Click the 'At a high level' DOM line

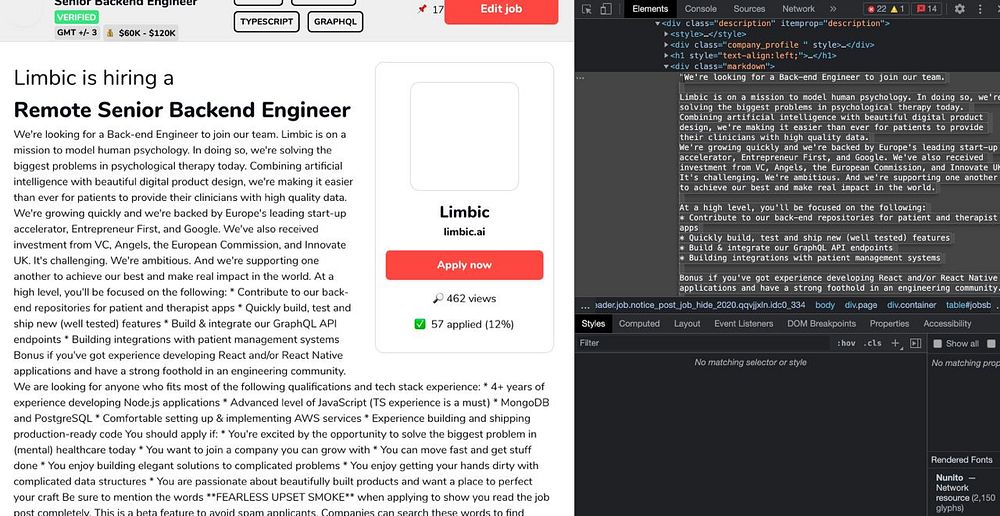802,208
